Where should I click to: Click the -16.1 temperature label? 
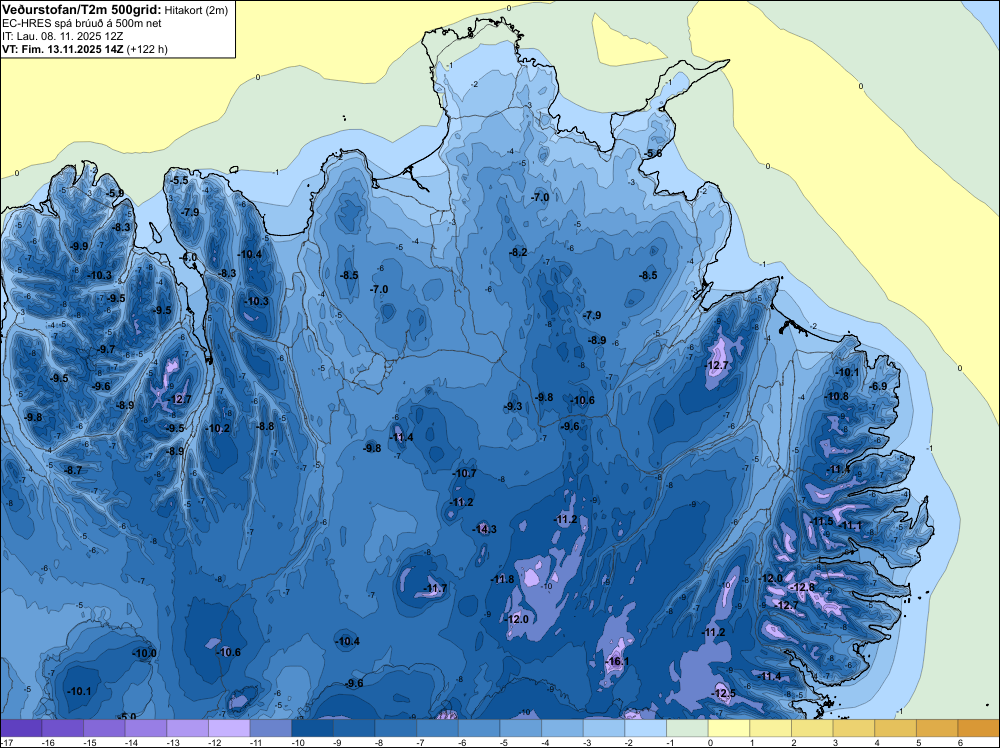click(617, 661)
